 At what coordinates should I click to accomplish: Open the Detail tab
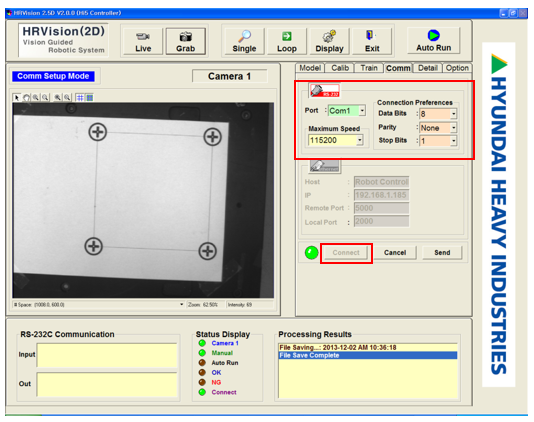coord(428,68)
